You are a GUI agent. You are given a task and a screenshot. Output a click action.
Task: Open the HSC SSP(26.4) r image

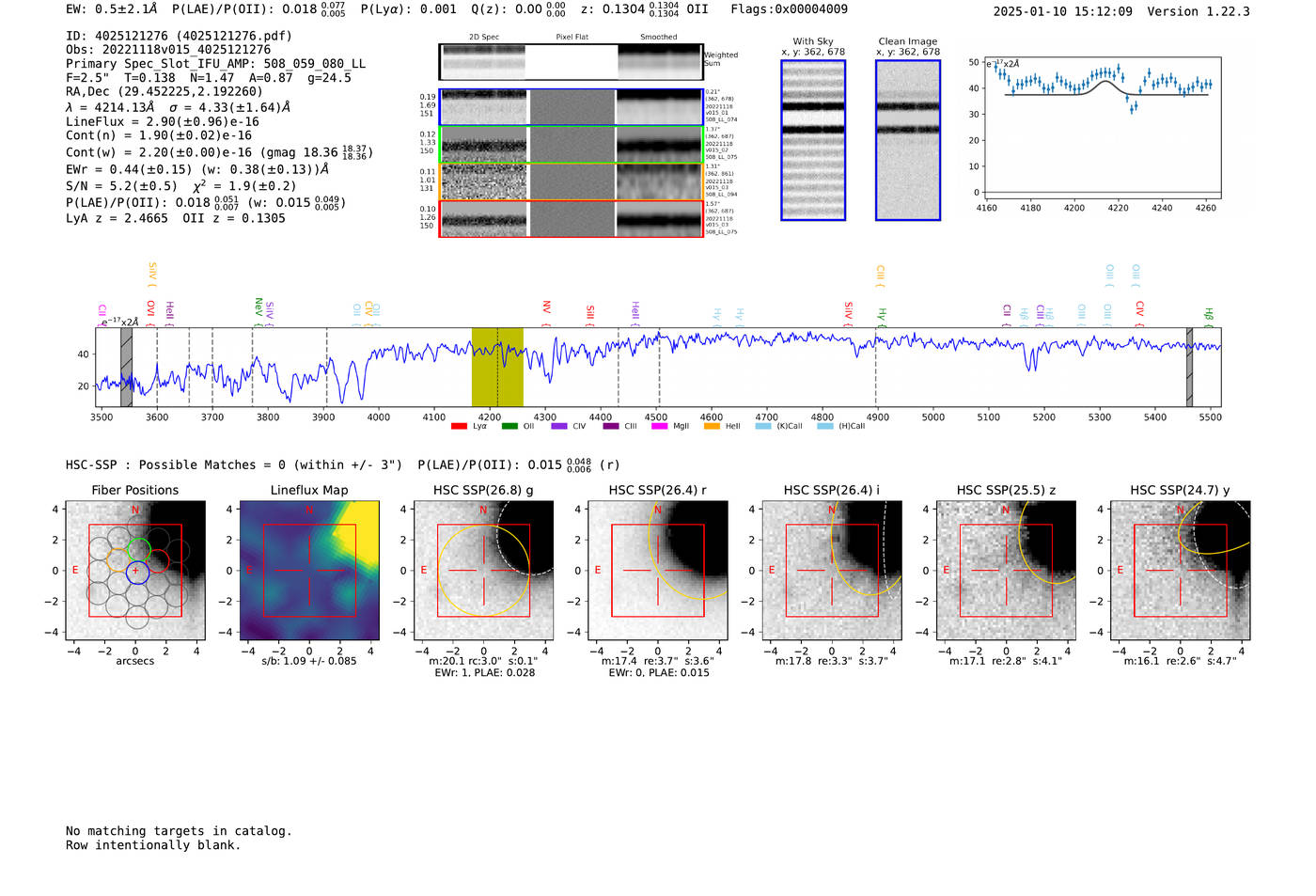[658, 570]
